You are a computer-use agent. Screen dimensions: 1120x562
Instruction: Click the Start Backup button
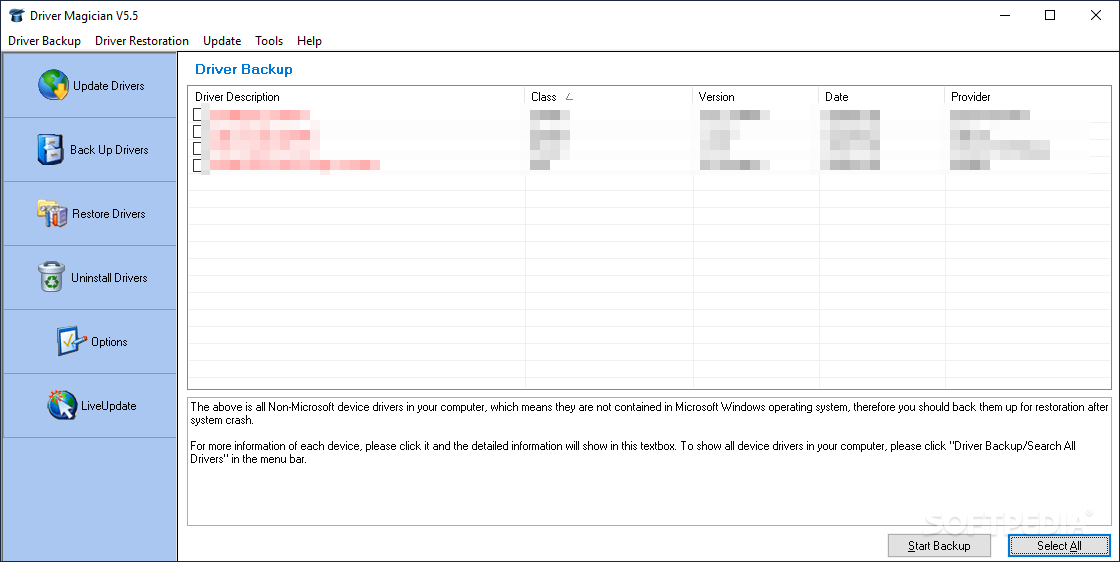point(939,546)
